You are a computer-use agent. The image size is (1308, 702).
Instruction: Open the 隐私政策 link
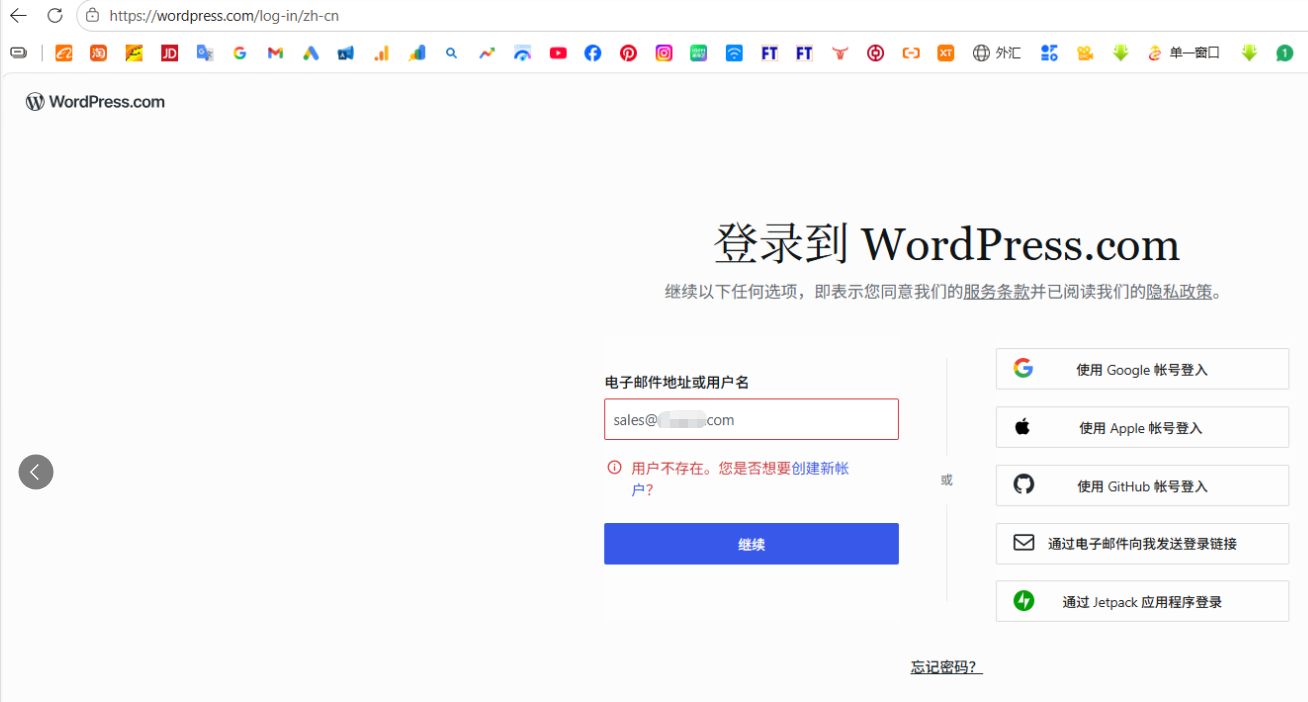1179,292
